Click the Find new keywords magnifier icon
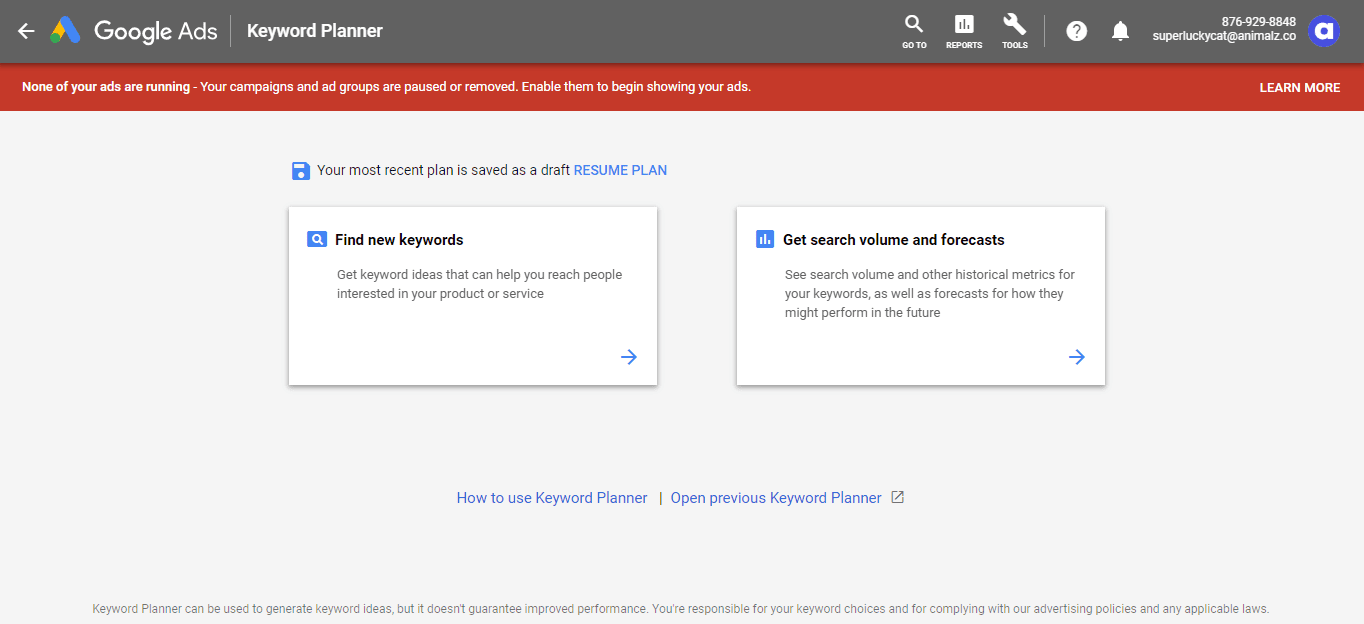 pos(317,240)
